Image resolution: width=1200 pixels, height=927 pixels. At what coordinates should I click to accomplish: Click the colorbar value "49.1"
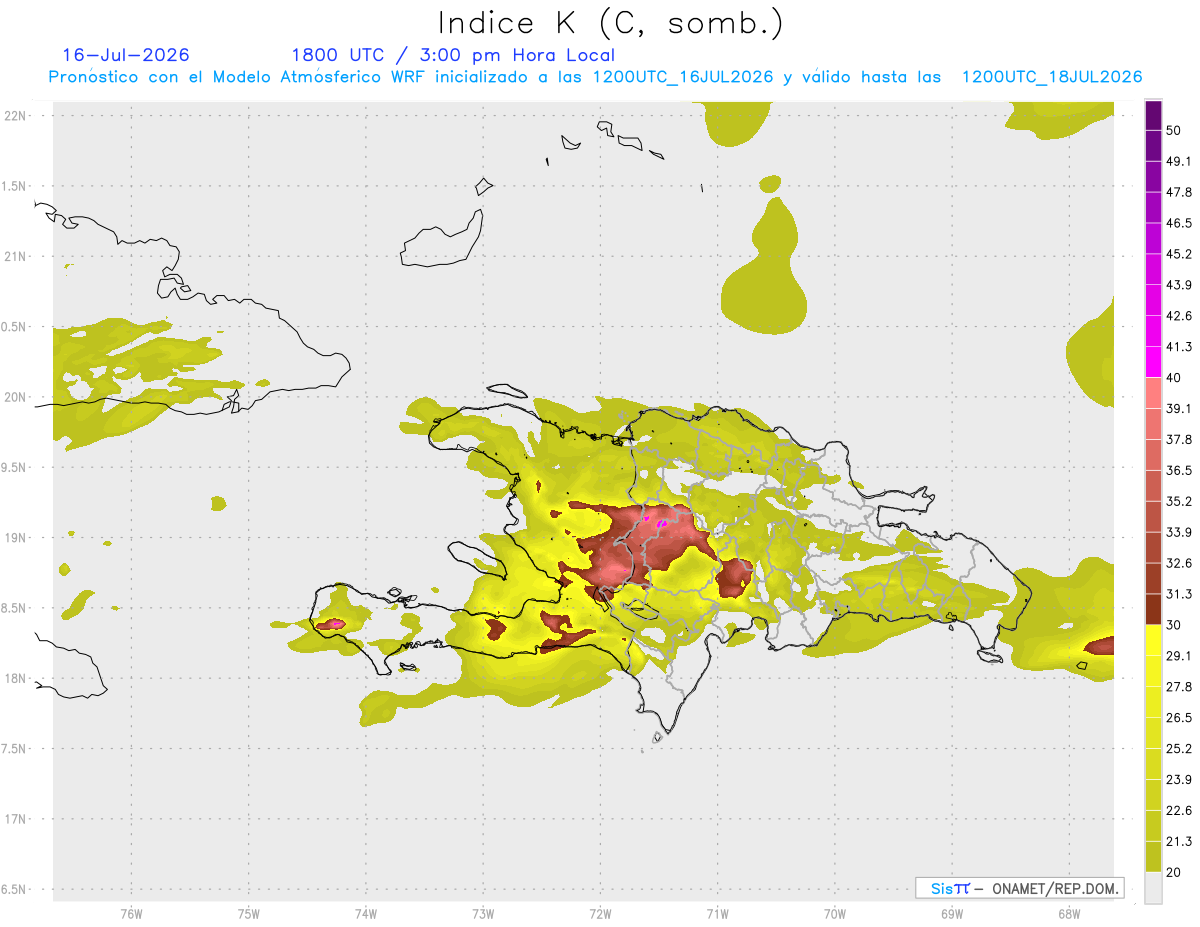click(1179, 162)
